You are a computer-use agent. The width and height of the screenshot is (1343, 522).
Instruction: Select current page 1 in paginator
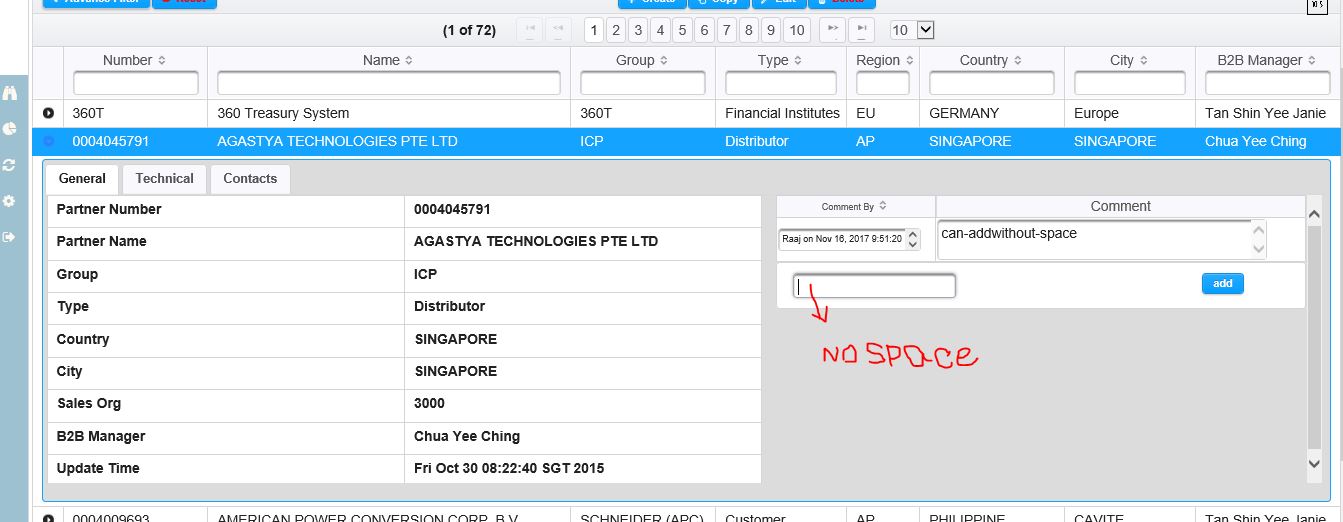tap(594, 30)
